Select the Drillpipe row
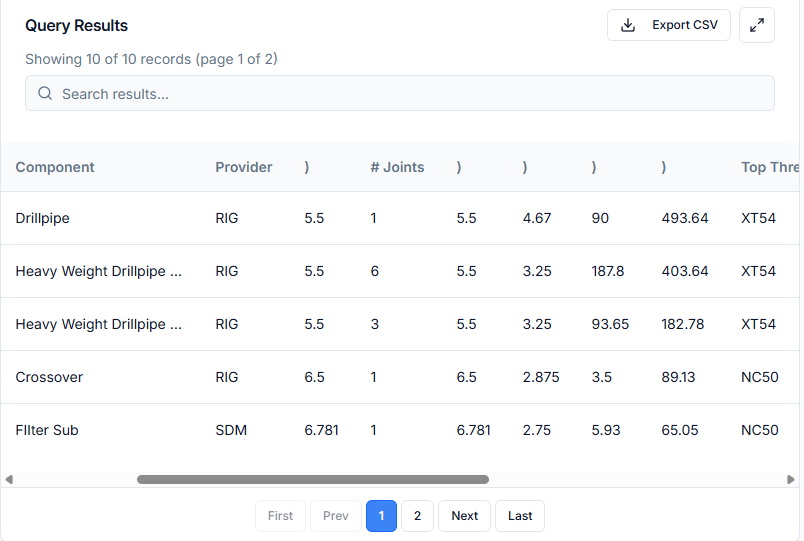This screenshot has height=541, width=804. coord(43,218)
